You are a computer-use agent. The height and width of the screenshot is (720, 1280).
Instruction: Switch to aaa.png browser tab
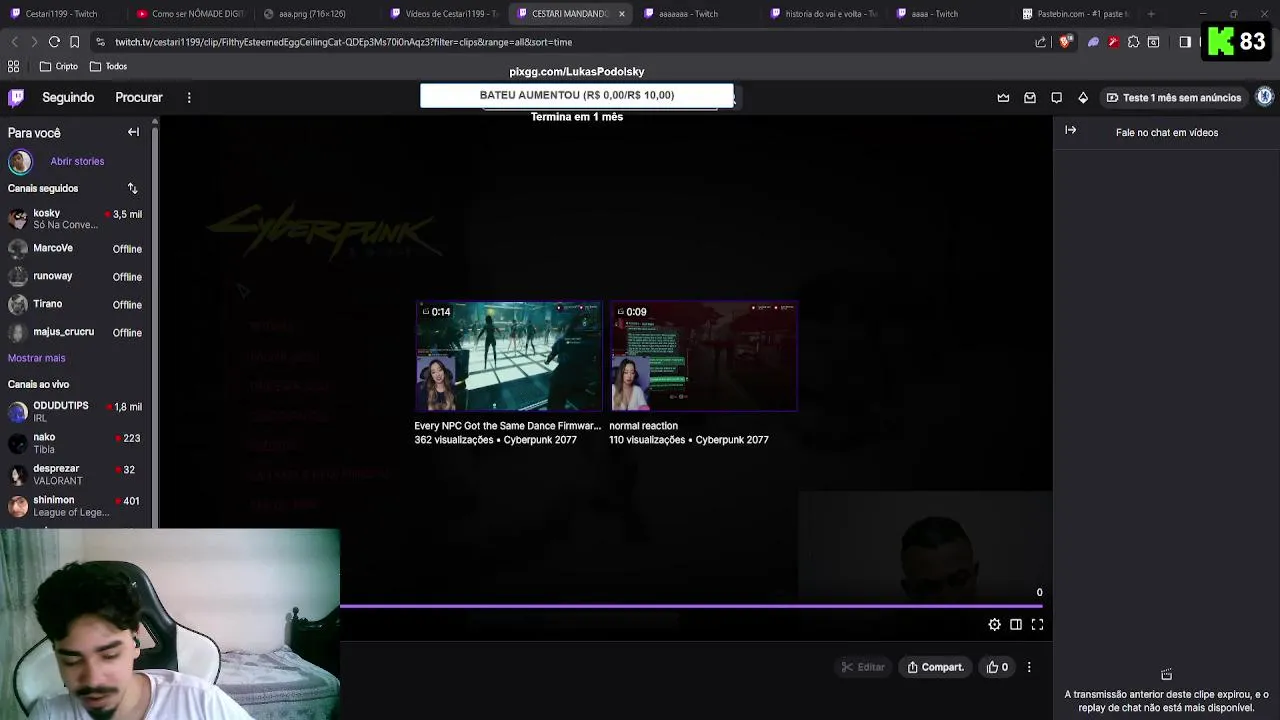point(312,14)
